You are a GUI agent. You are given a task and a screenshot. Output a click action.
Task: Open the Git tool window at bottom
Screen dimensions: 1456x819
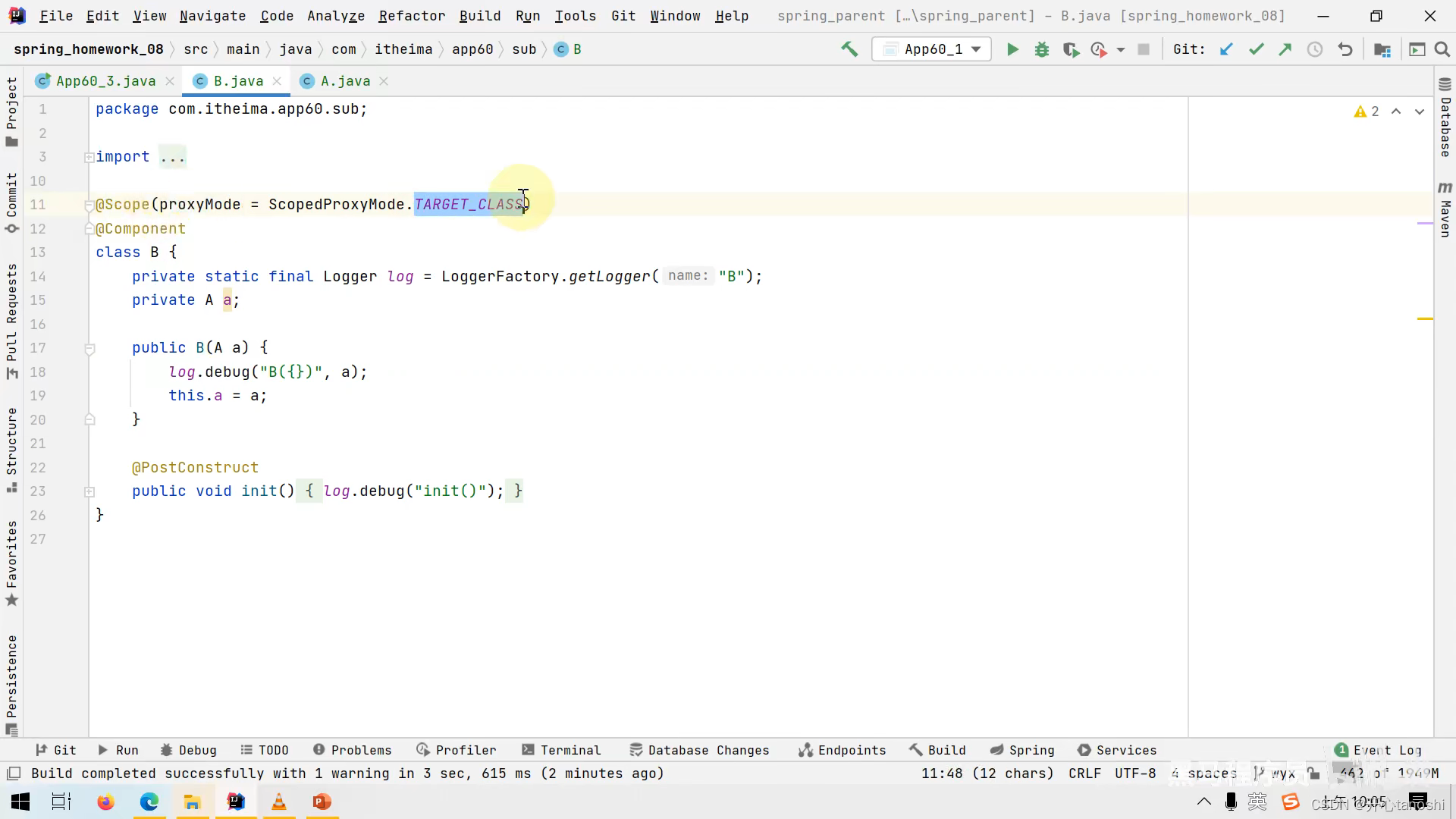[56, 750]
